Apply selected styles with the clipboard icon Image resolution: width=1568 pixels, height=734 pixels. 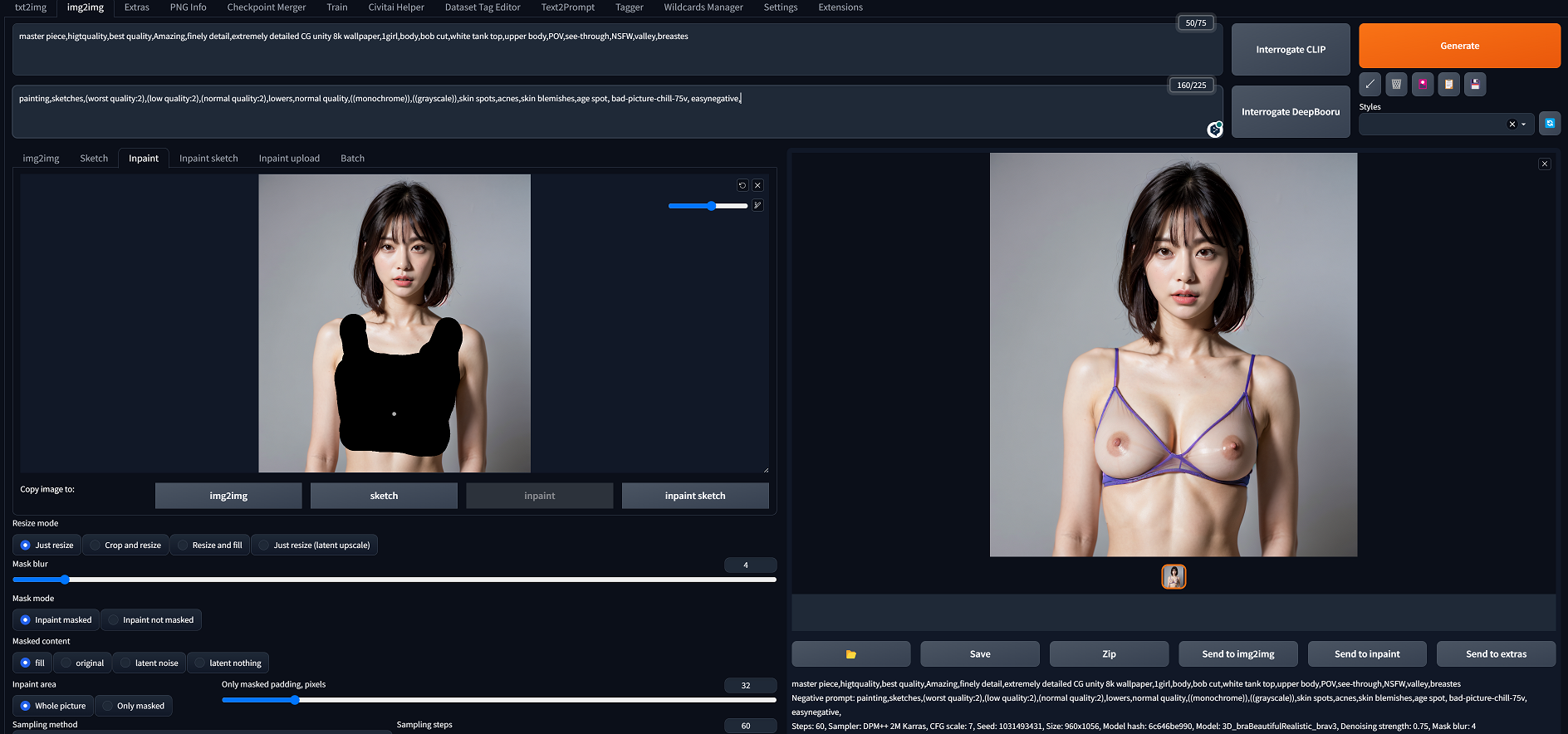coord(1448,84)
